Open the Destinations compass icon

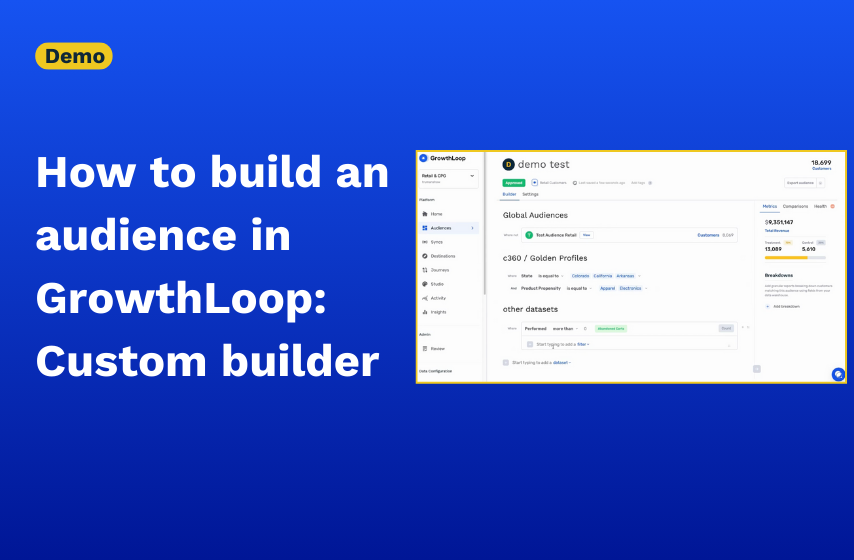[425, 256]
